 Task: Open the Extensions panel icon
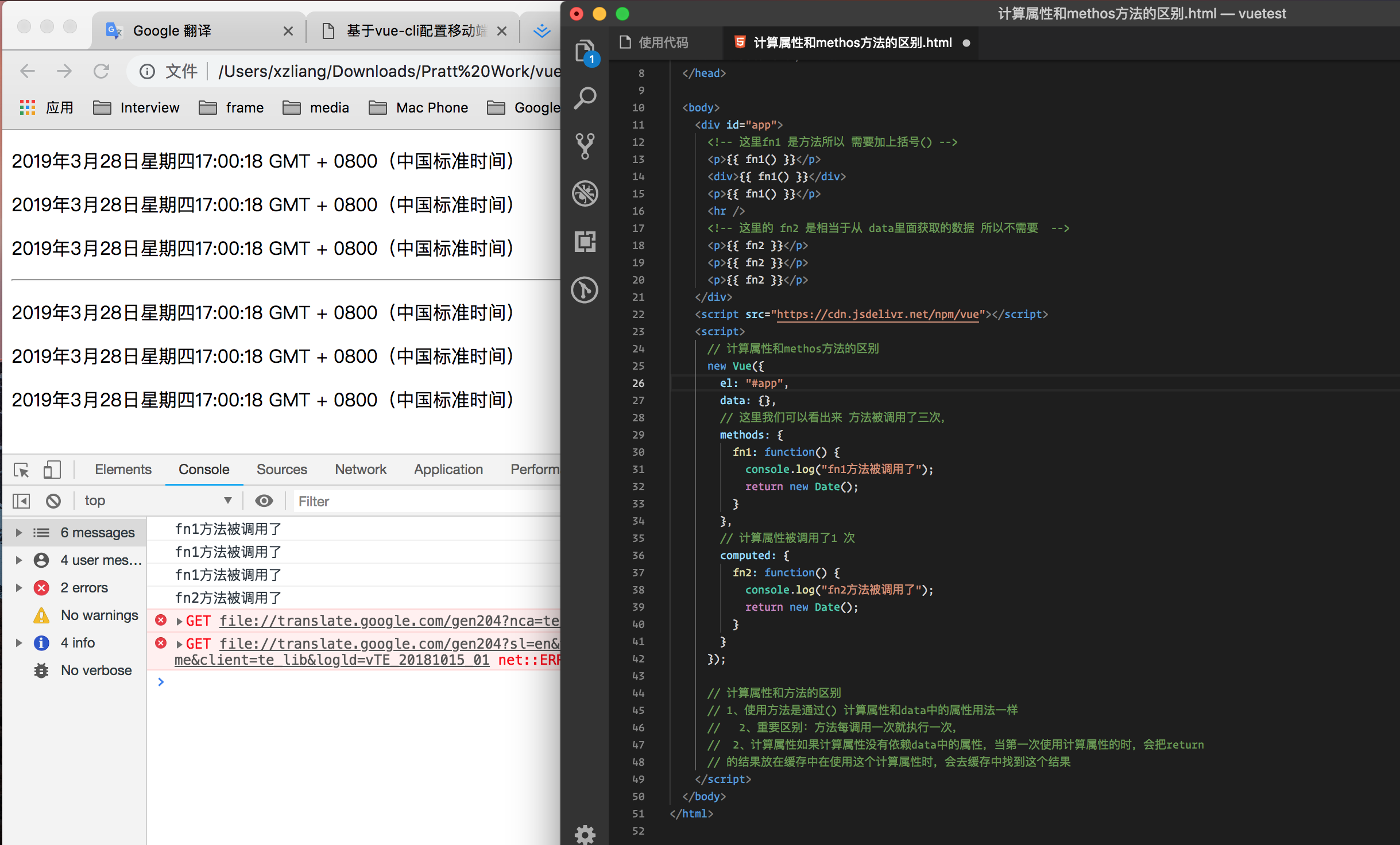(585, 242)
